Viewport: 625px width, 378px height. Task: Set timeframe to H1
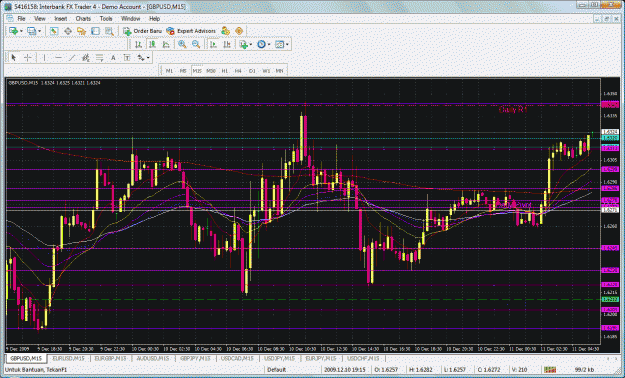tap(224, 71)
